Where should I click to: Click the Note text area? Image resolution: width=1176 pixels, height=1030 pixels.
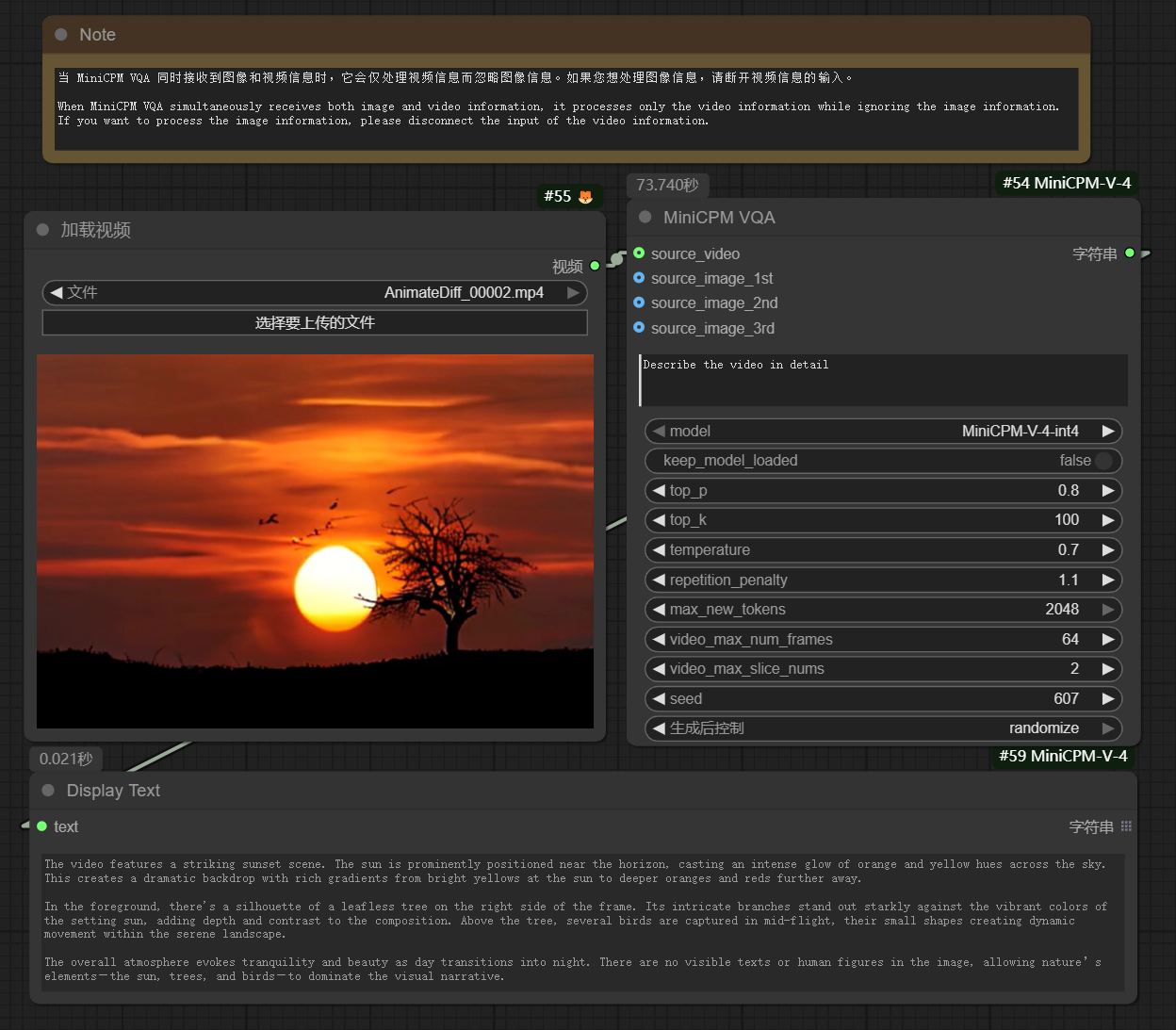point(566,109)
